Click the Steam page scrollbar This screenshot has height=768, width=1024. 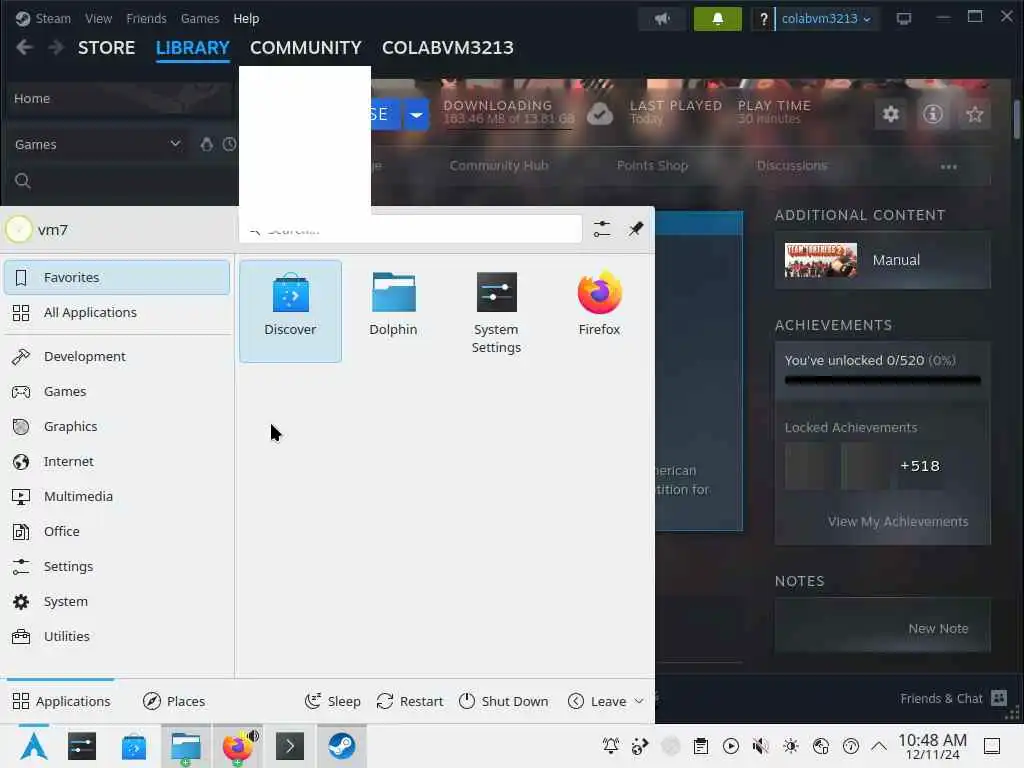pos(1016,119)
